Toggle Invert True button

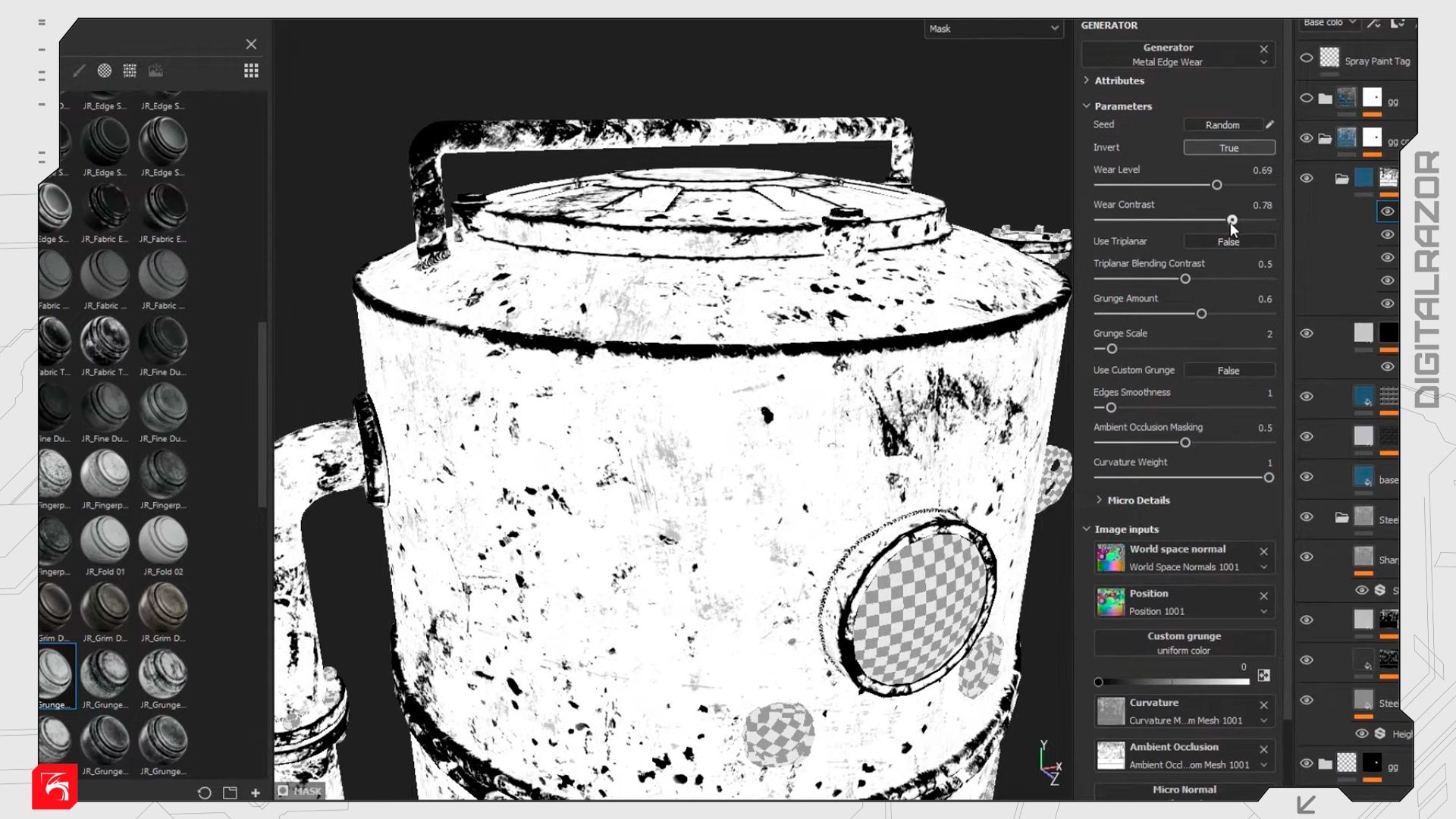coord(1228,148)
